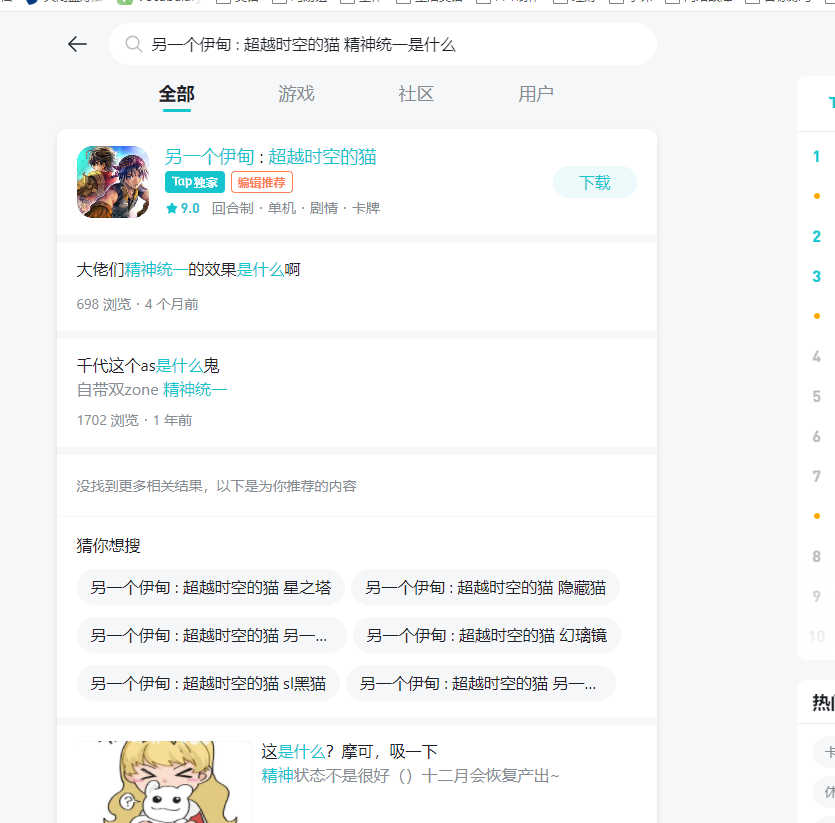Open the game icon thumbnail of 另一个伊甸

tap(113, 182)
